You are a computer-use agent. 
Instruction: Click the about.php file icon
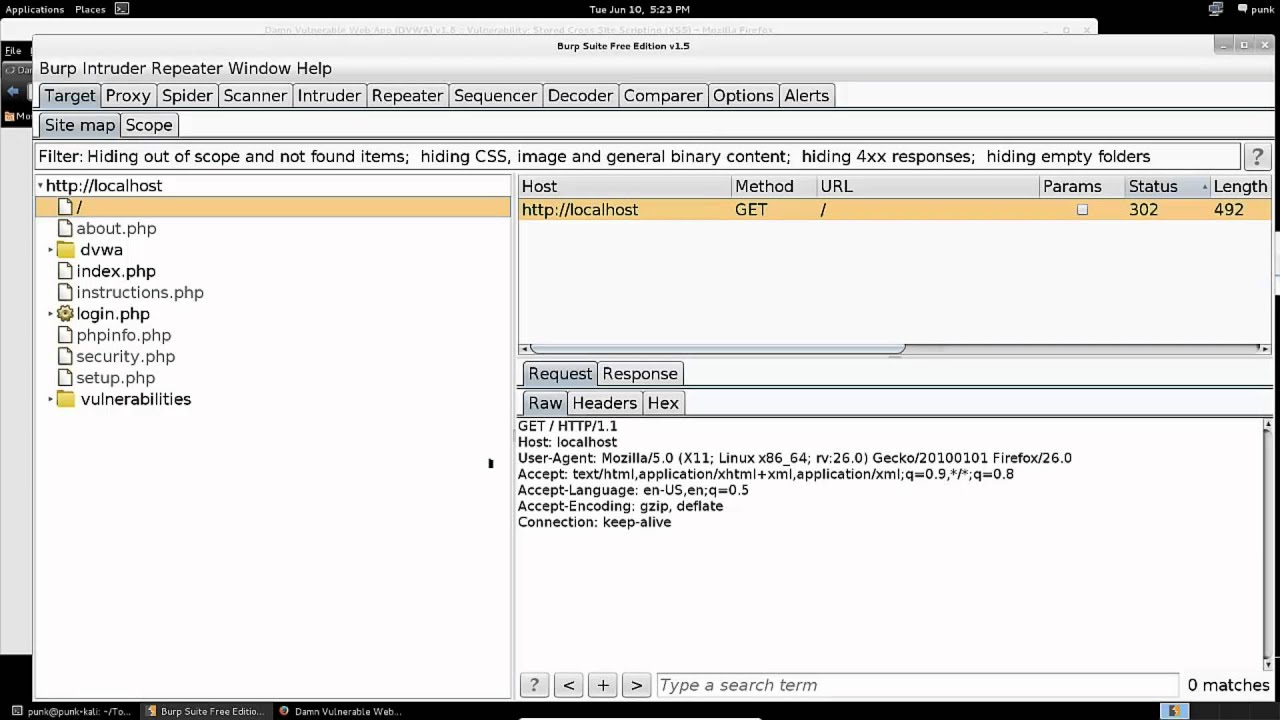(x=65, y=228)
